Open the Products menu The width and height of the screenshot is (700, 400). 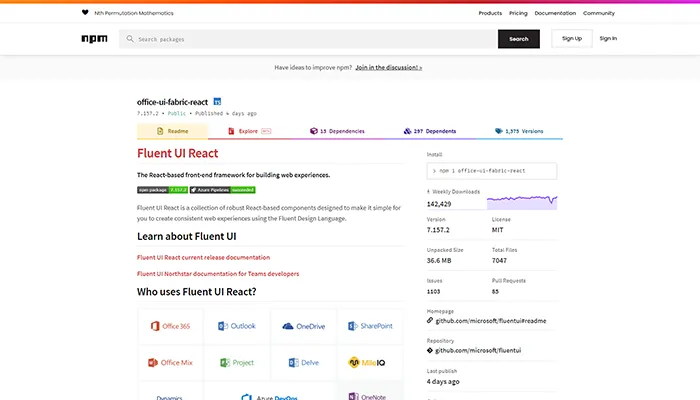coord(490,13)
